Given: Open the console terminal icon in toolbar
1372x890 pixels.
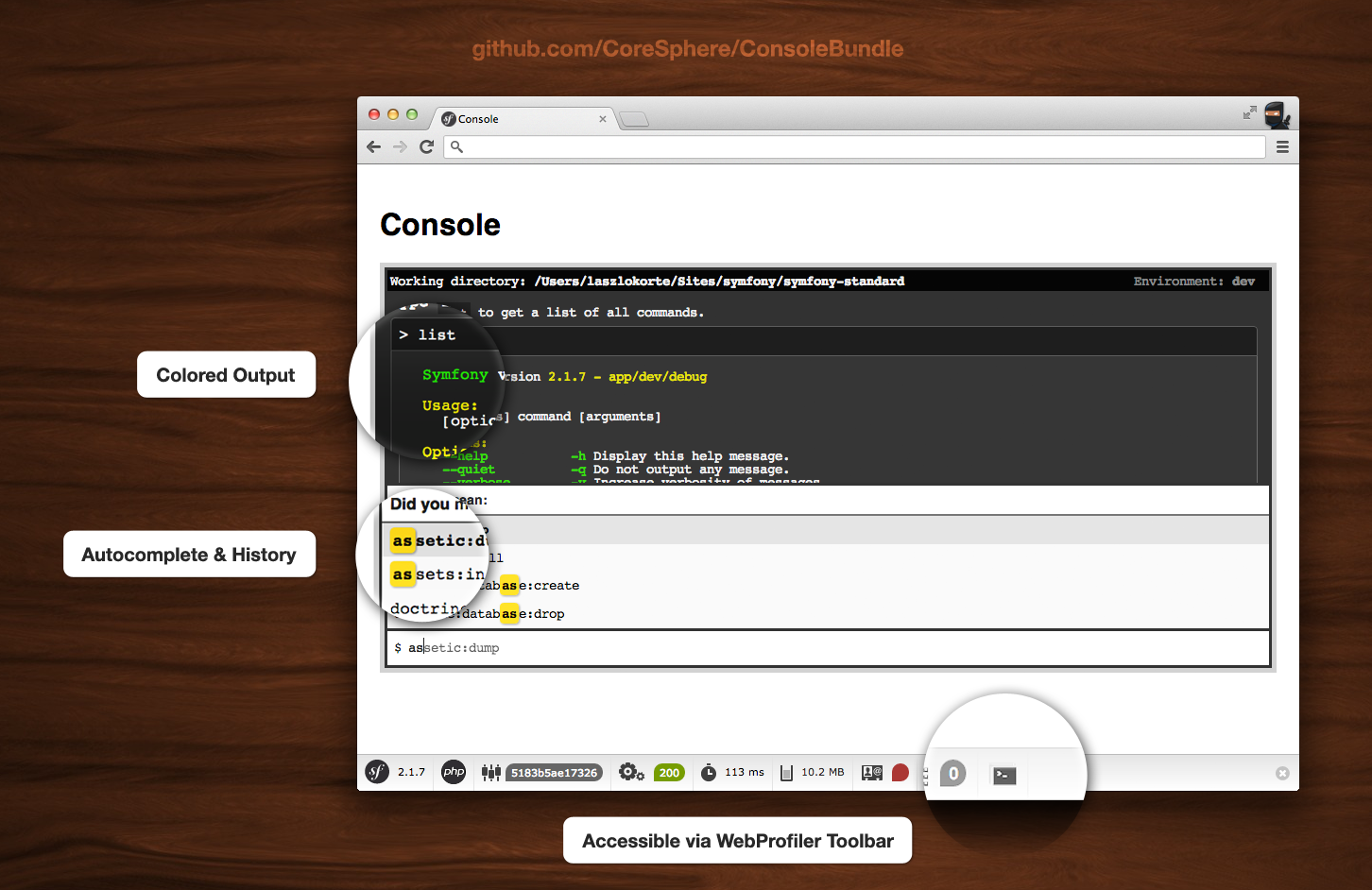Looking at the screenshot, I should pos(1003,775).
